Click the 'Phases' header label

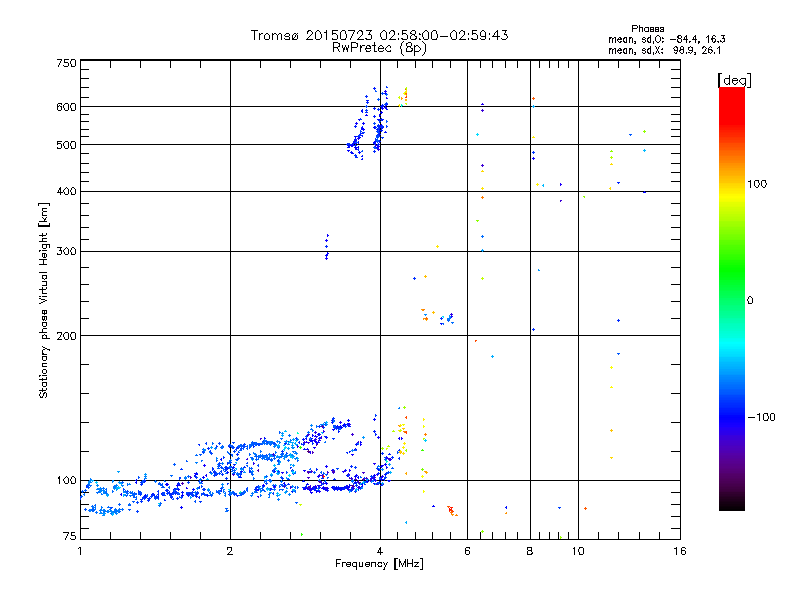647,29
